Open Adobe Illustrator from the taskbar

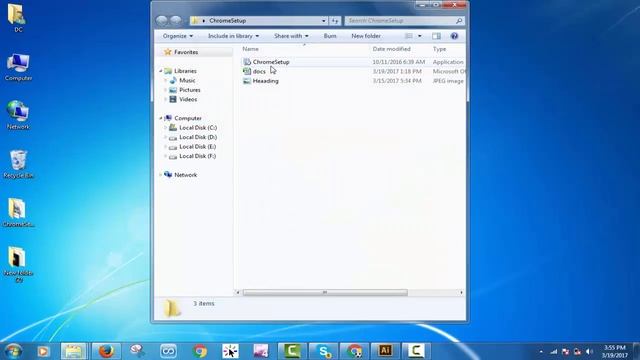(385, 351)
